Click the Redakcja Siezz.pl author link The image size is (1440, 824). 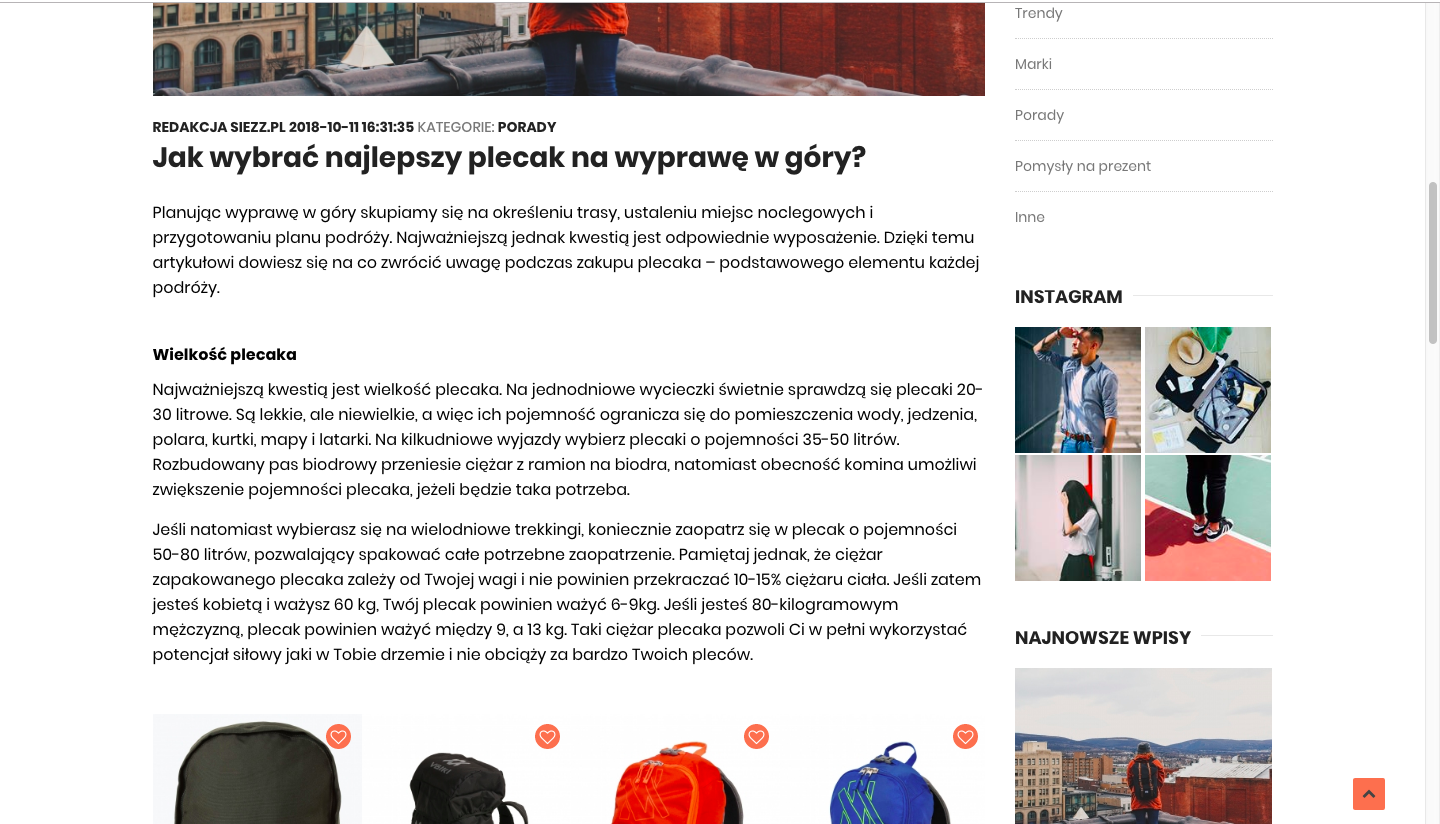pos(219,127)
